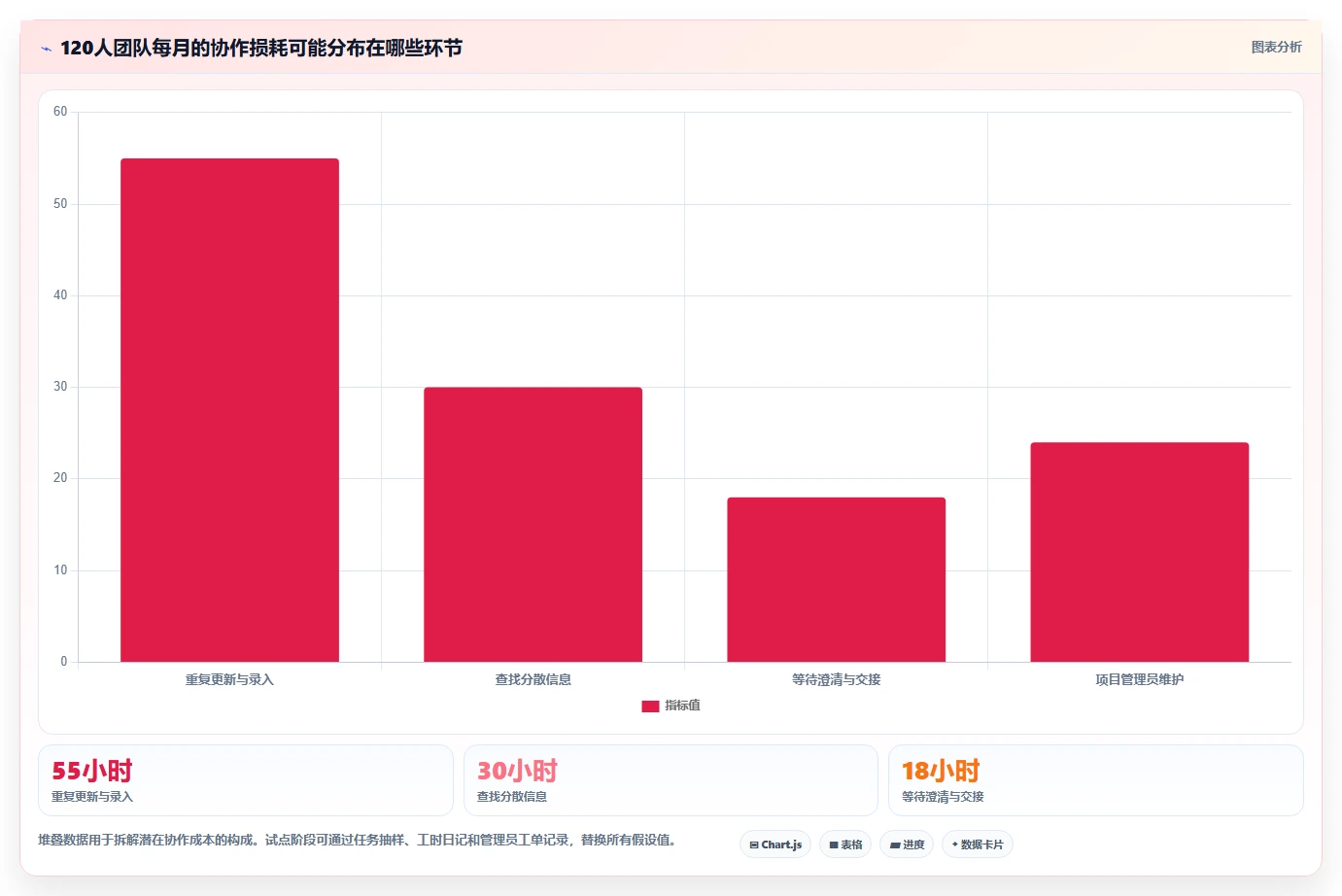The image size is (1342, 896).
Task: Click the y-axis value 20
Action: [60, 478]
